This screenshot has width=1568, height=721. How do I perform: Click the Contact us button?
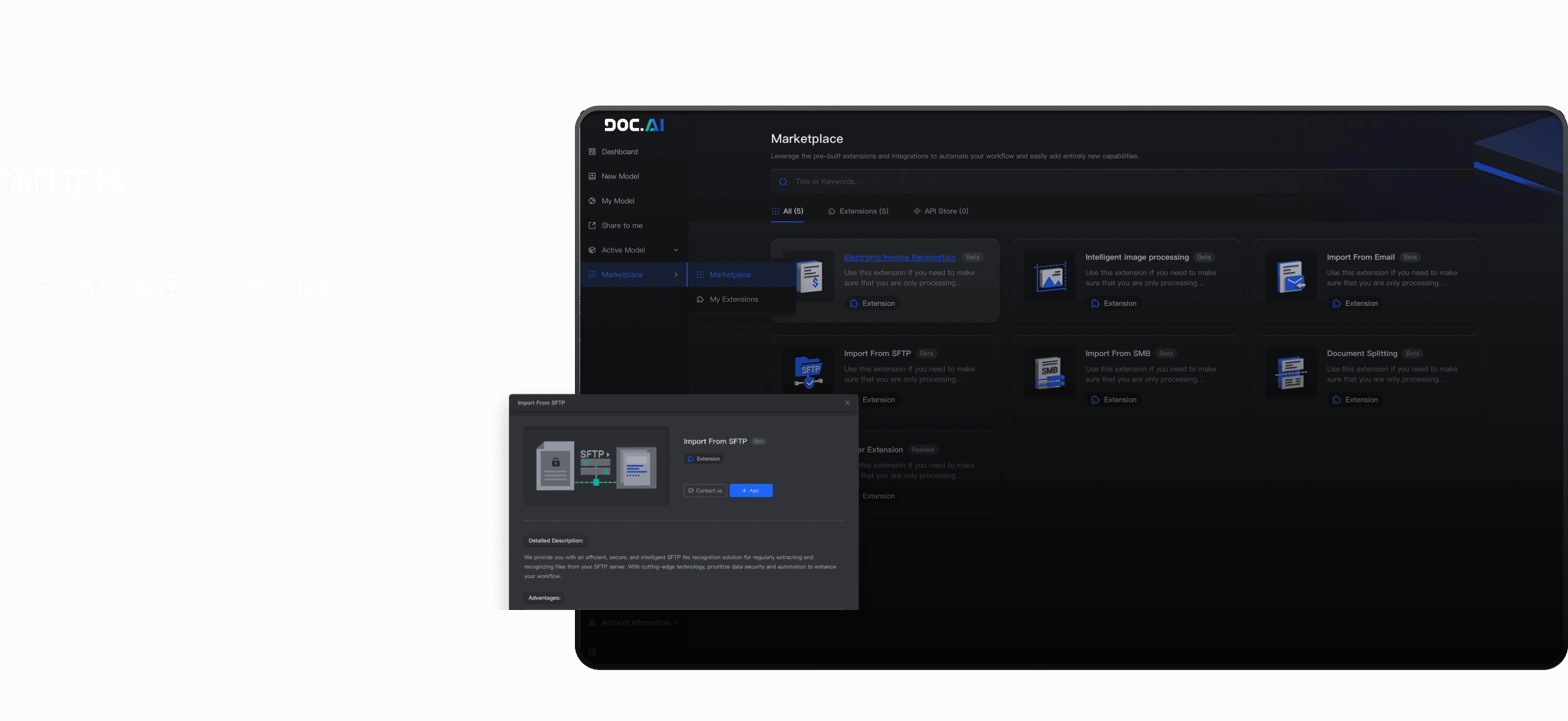point(705,490)
